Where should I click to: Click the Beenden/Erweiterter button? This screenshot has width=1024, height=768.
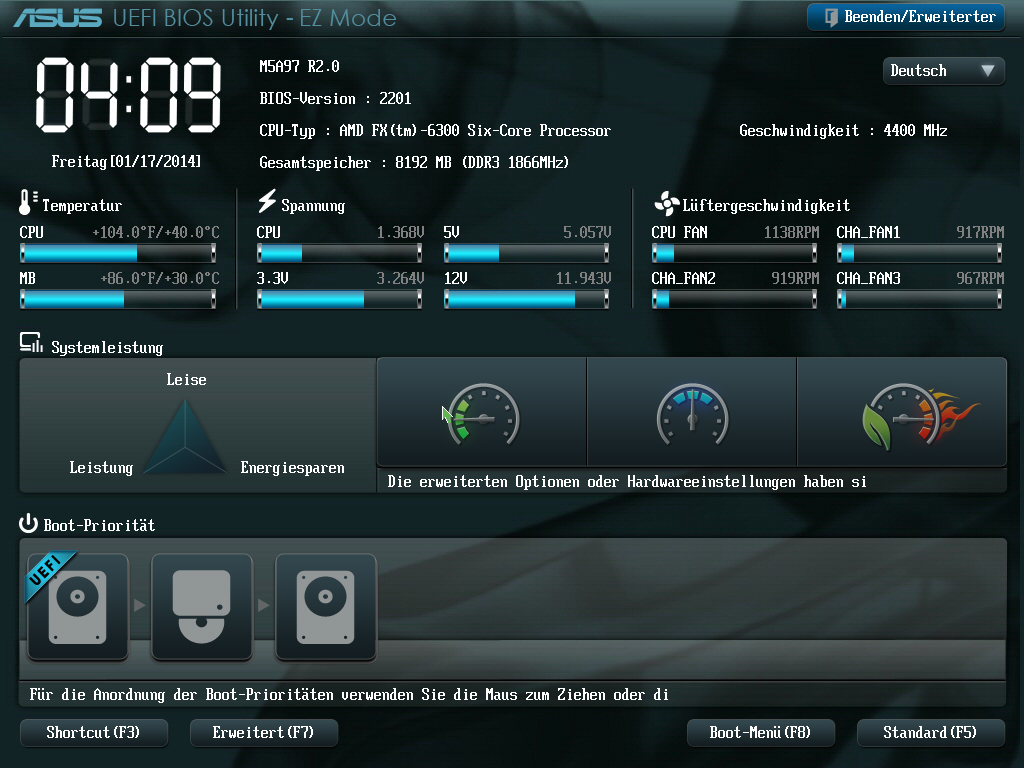click(x=906, y=17)
